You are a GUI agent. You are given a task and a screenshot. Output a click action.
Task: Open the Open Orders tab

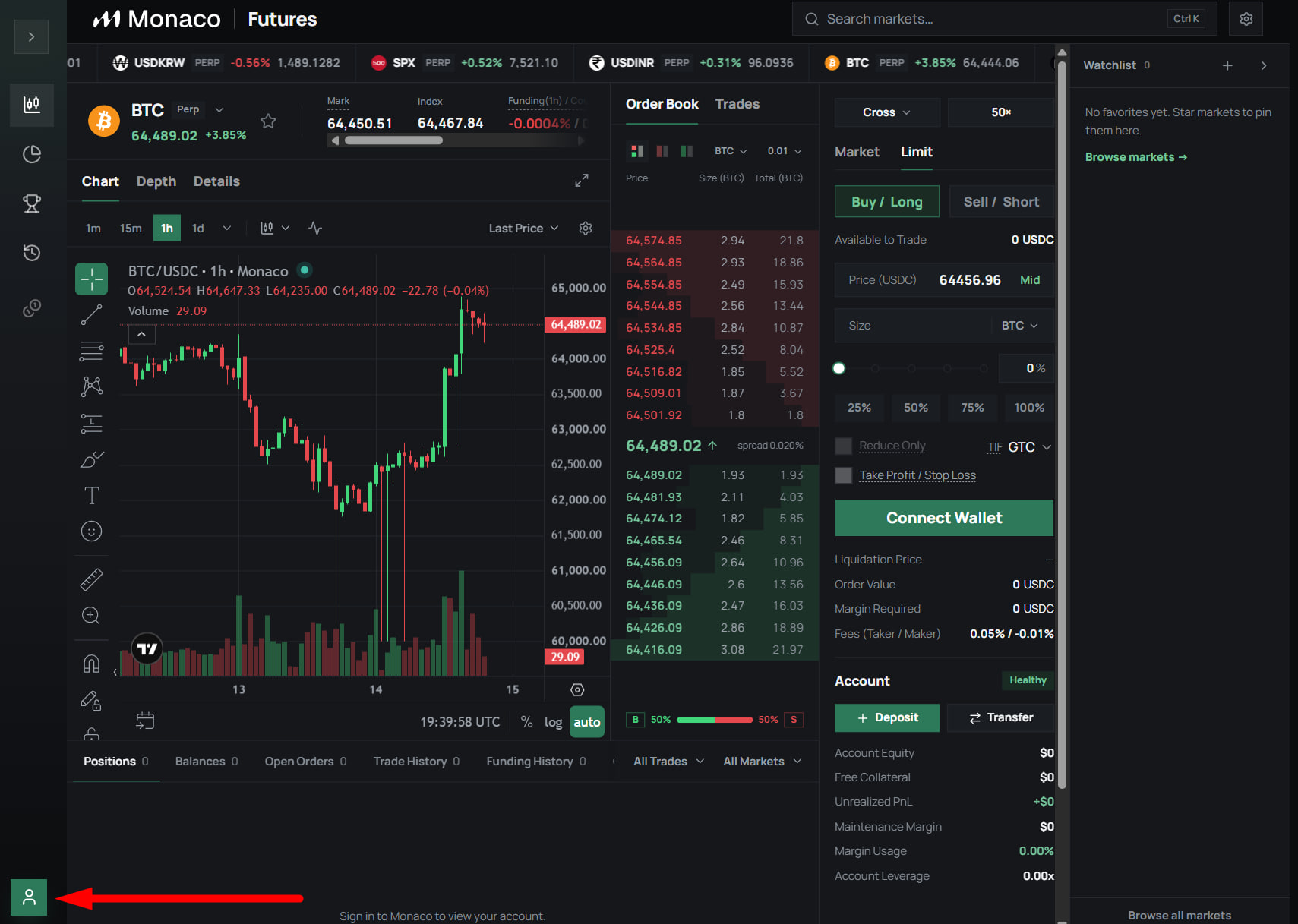point(305,762)
